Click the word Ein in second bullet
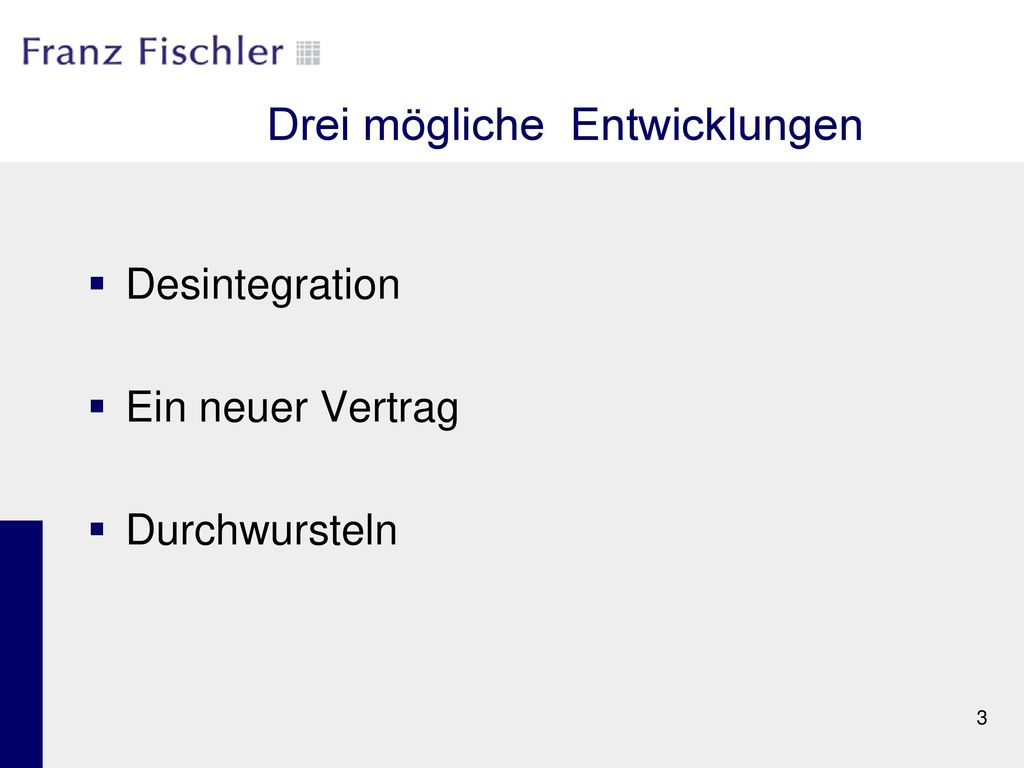The image size is (1024, 768). 156,407
